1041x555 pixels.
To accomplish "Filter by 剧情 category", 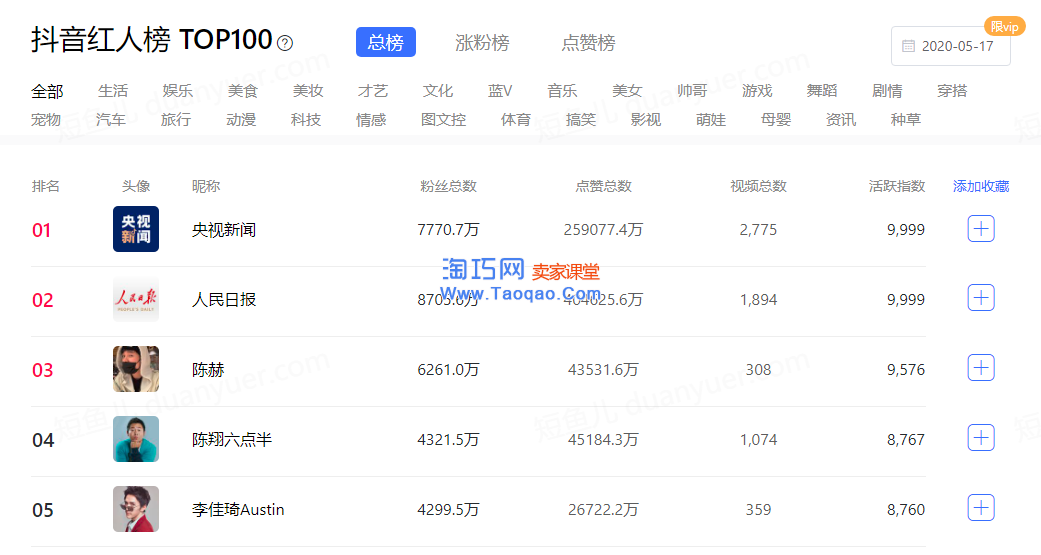I will pos(888,91).
